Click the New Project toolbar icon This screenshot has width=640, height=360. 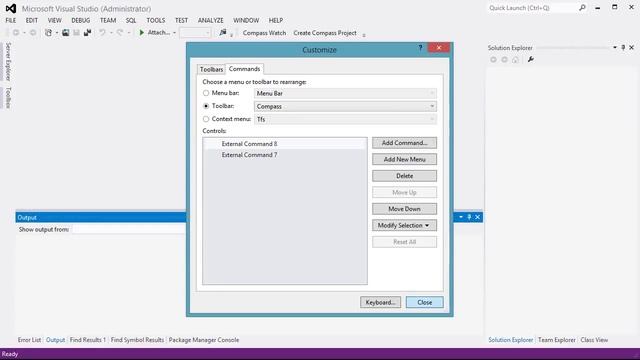(48, 33)
